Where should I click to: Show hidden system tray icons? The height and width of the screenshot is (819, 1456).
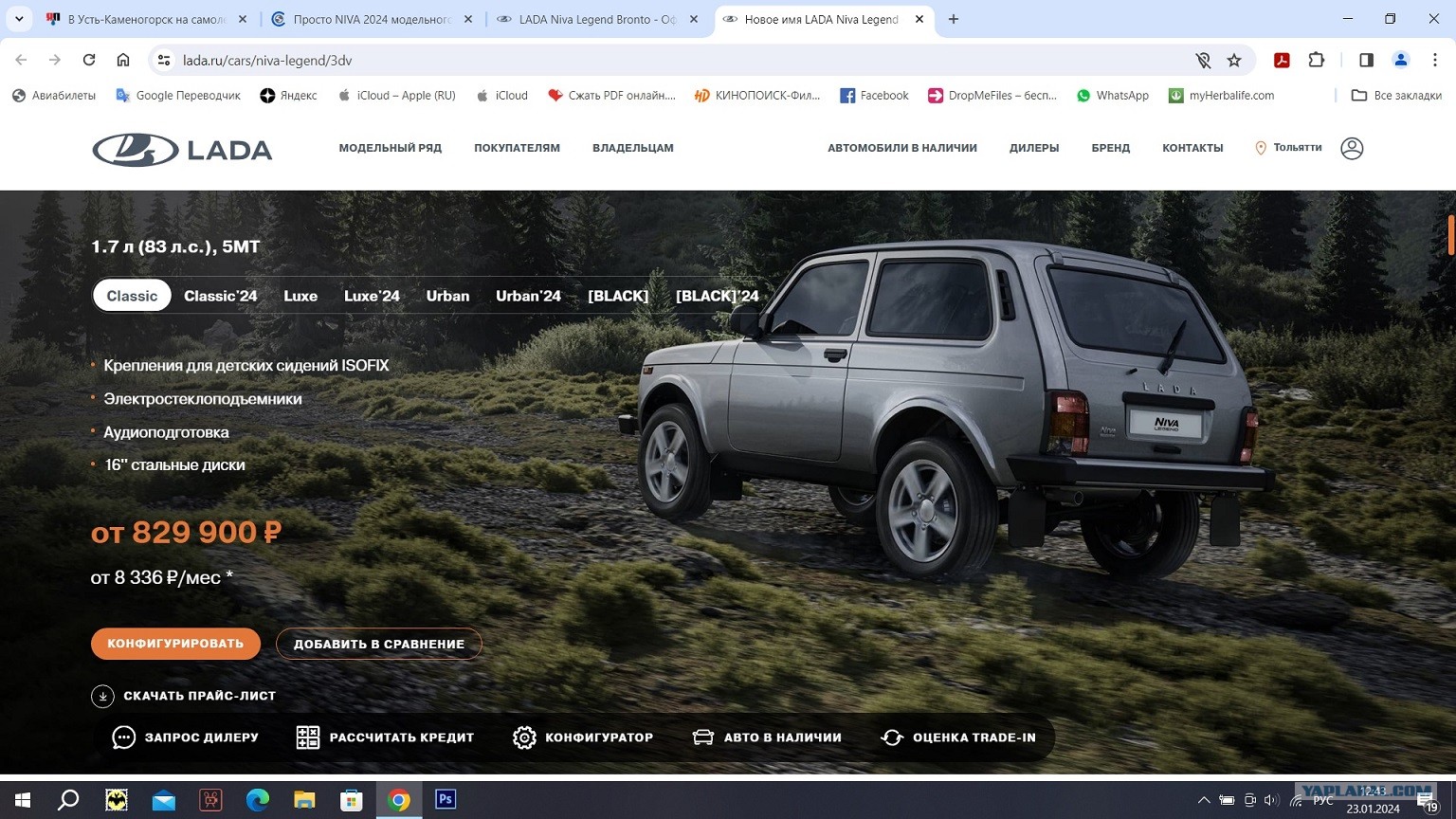(x=1204, y=801)
